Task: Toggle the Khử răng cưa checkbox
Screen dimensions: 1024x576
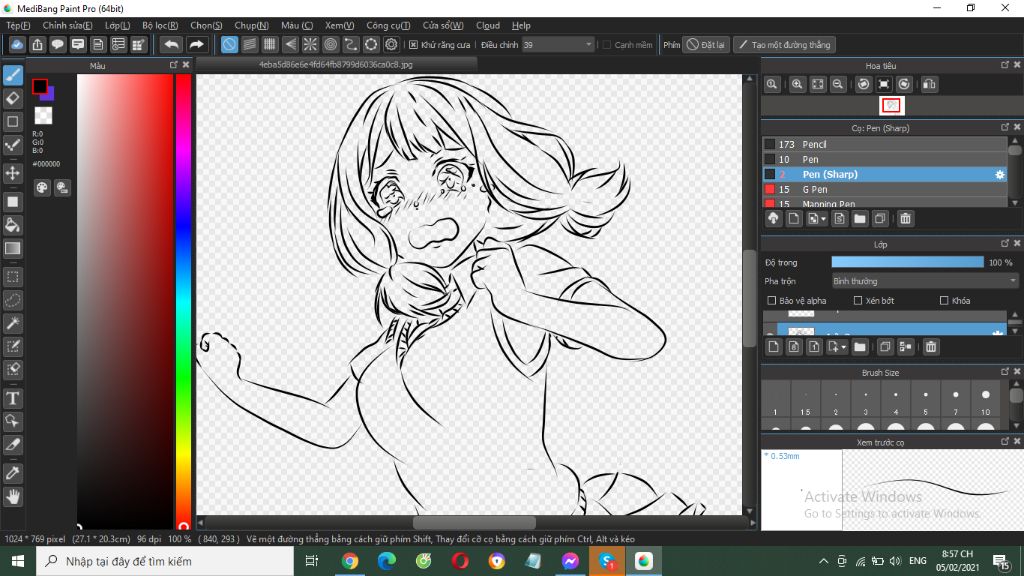Action: pos(413,44)
